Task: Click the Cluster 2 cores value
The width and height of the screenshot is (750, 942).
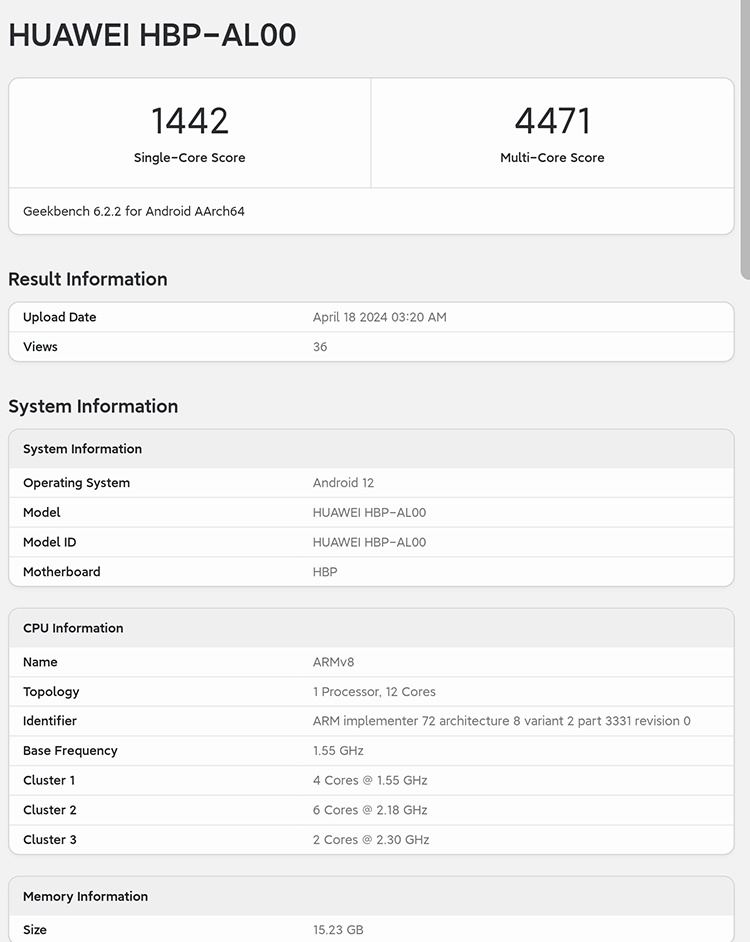Action: coord(370,810)
